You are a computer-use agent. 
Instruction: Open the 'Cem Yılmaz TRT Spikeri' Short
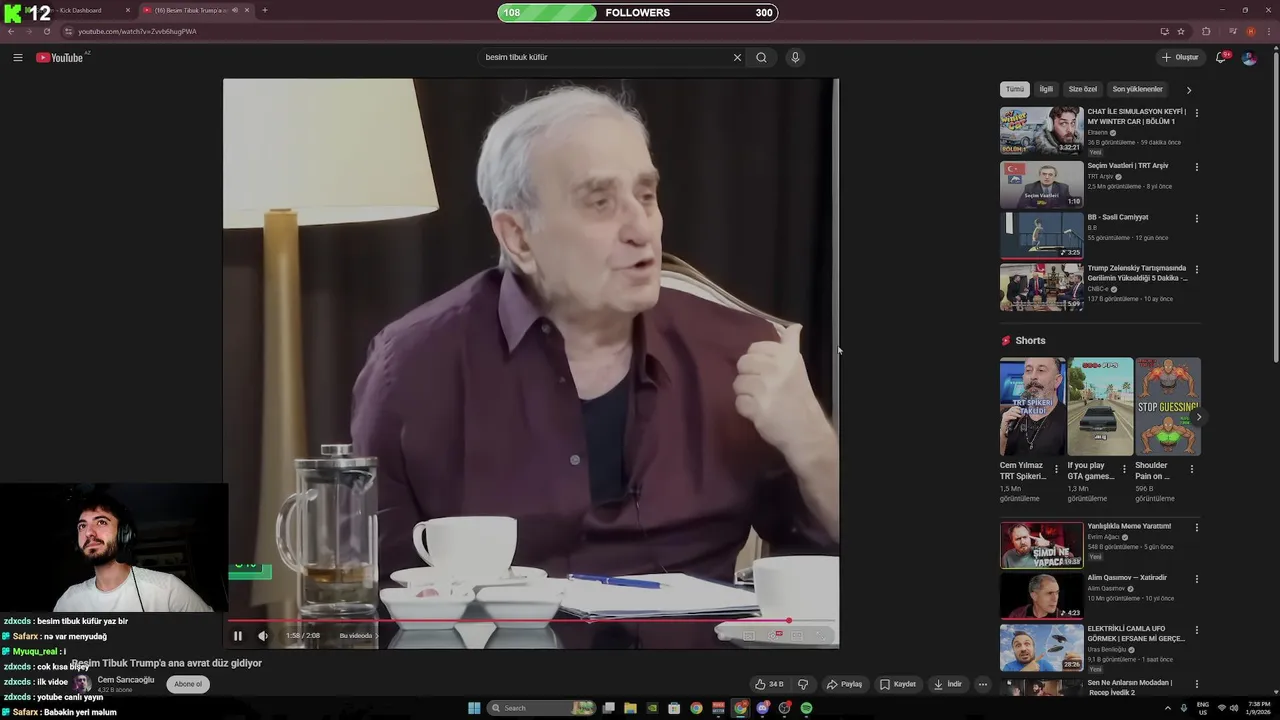1032,407
